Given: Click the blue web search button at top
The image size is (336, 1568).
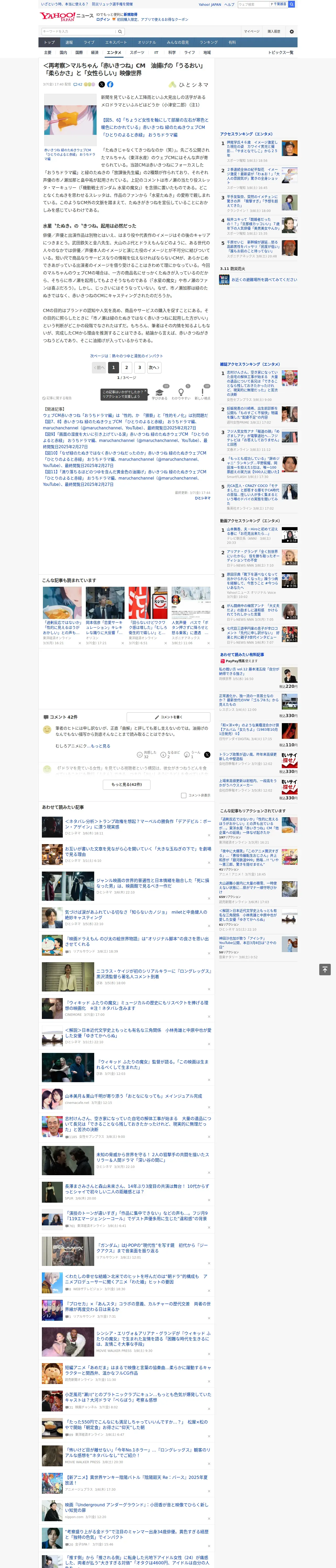Looking at the screenshot, I should 292,4.
